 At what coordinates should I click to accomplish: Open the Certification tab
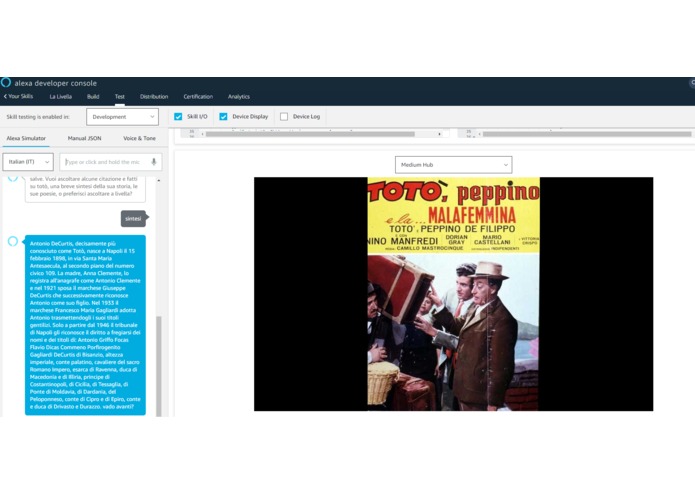pos(198,97)
